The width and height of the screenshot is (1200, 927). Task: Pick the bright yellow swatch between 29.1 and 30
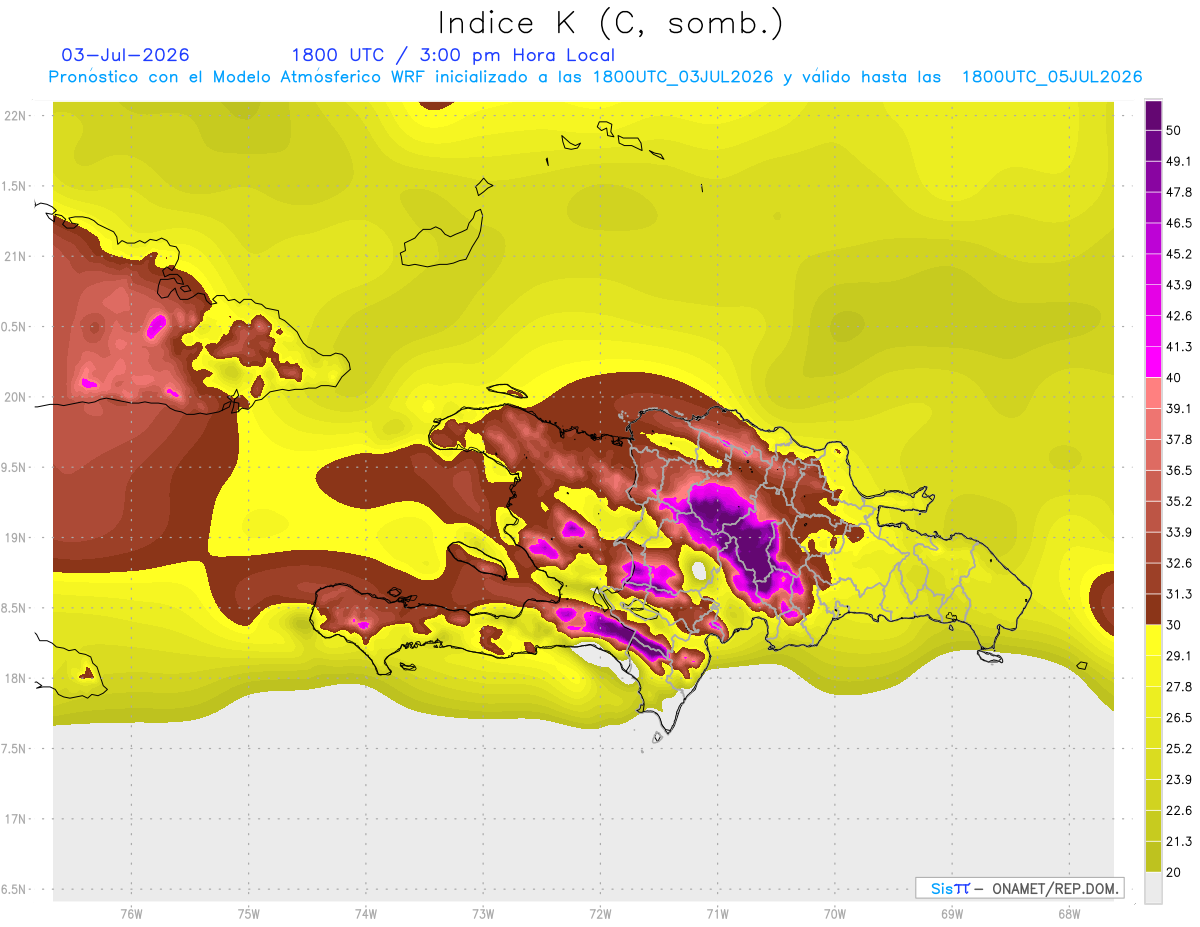coord(1153,640)
